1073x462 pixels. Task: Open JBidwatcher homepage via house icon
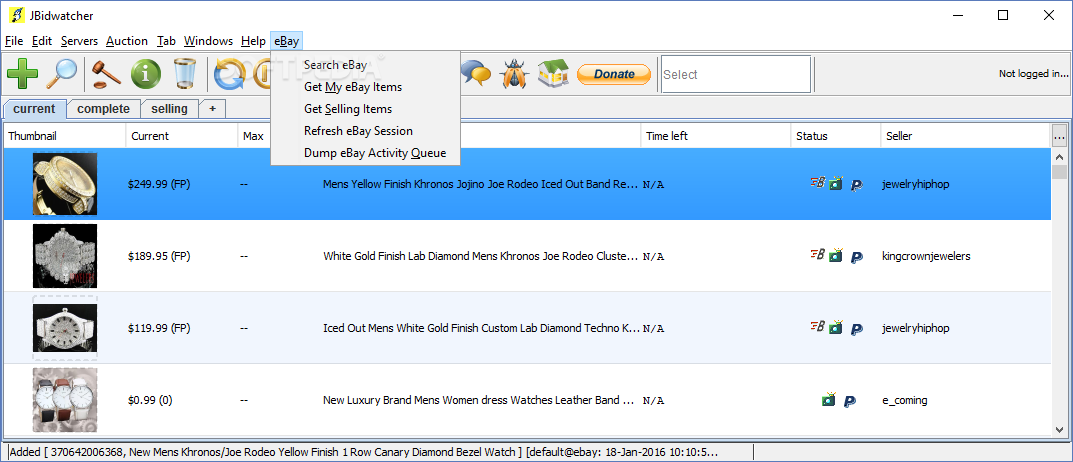553,73
